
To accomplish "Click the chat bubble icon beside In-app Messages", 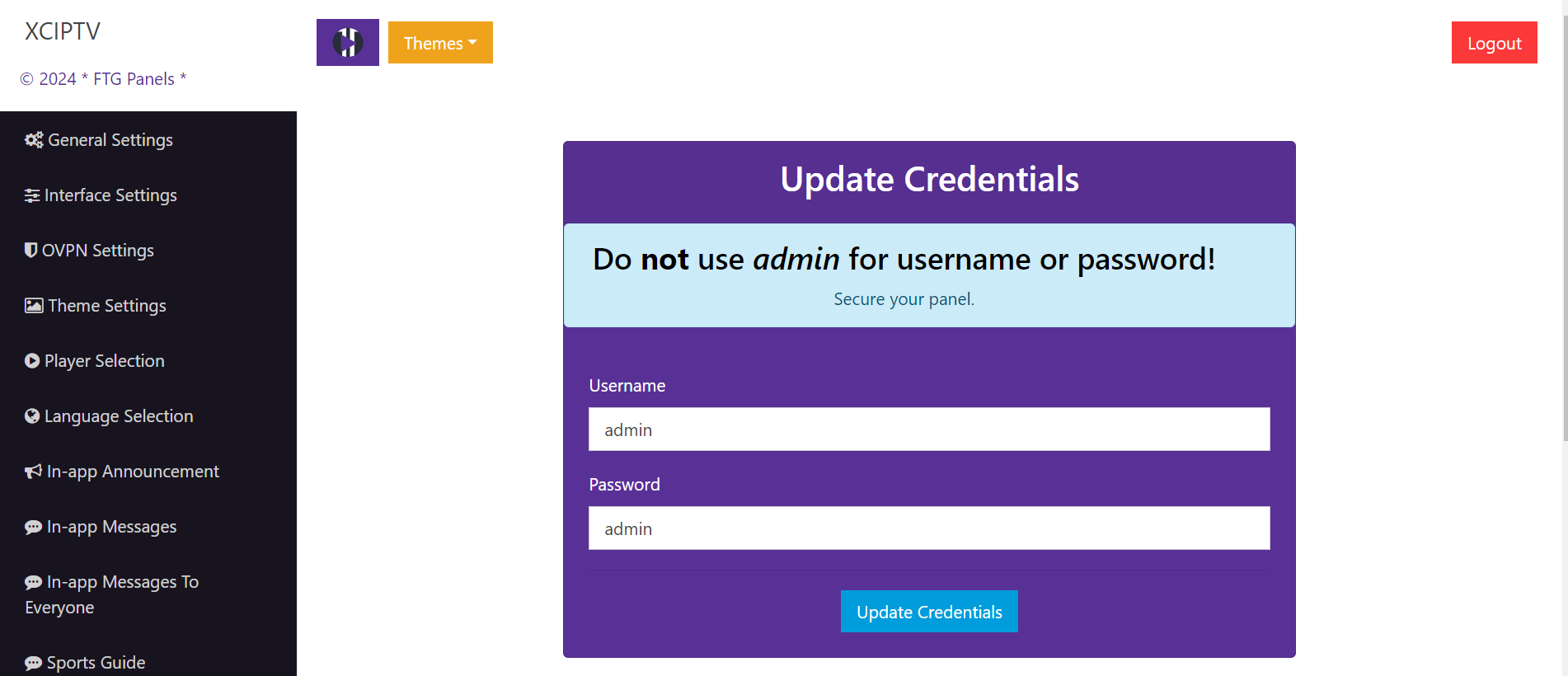I will [33, 528].
